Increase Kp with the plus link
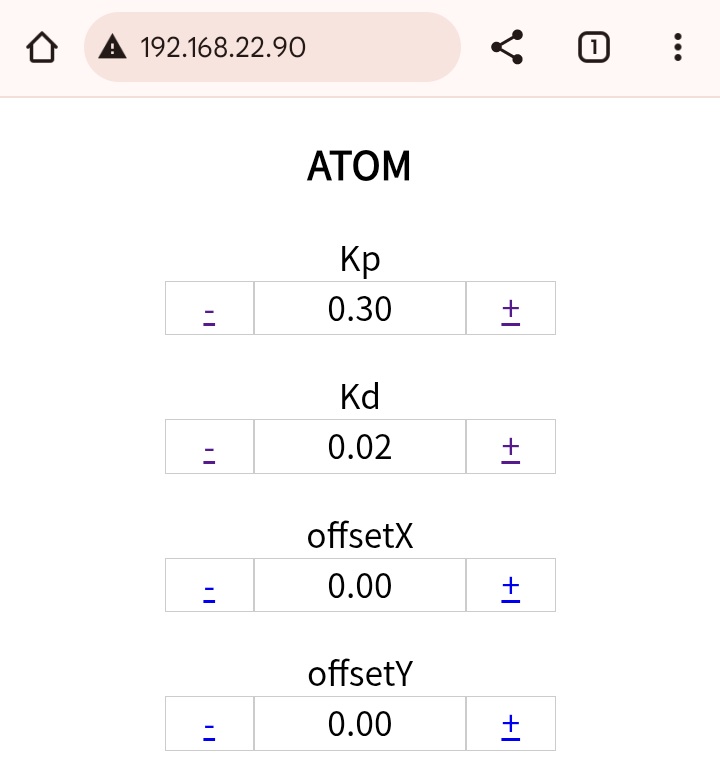Image resolution: width=720 pixels, height=777 pixels. [511, 313]
